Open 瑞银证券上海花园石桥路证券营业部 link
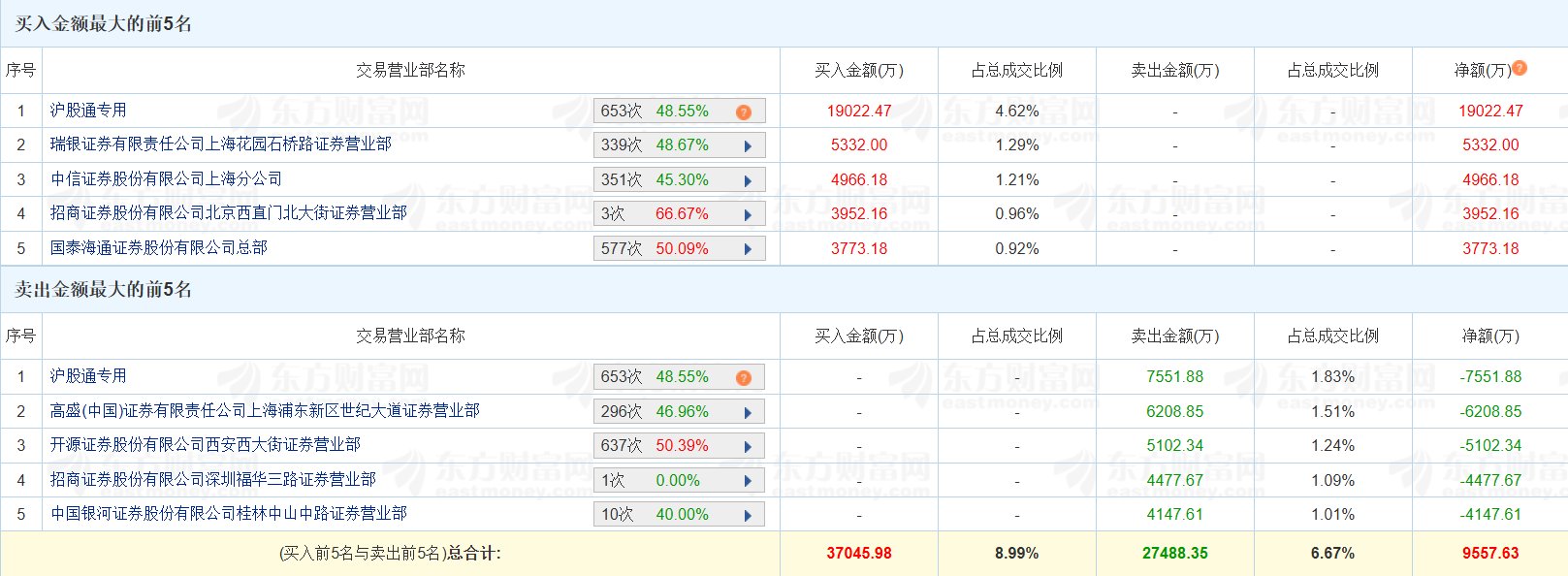 220,144
